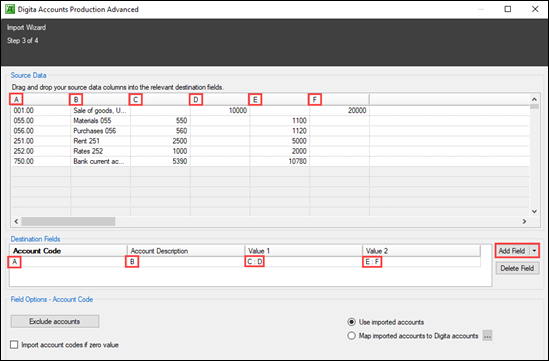This screenshot has height=361, width=549.
Task: Click the Rent 251 cell
Action: (100, 141)
